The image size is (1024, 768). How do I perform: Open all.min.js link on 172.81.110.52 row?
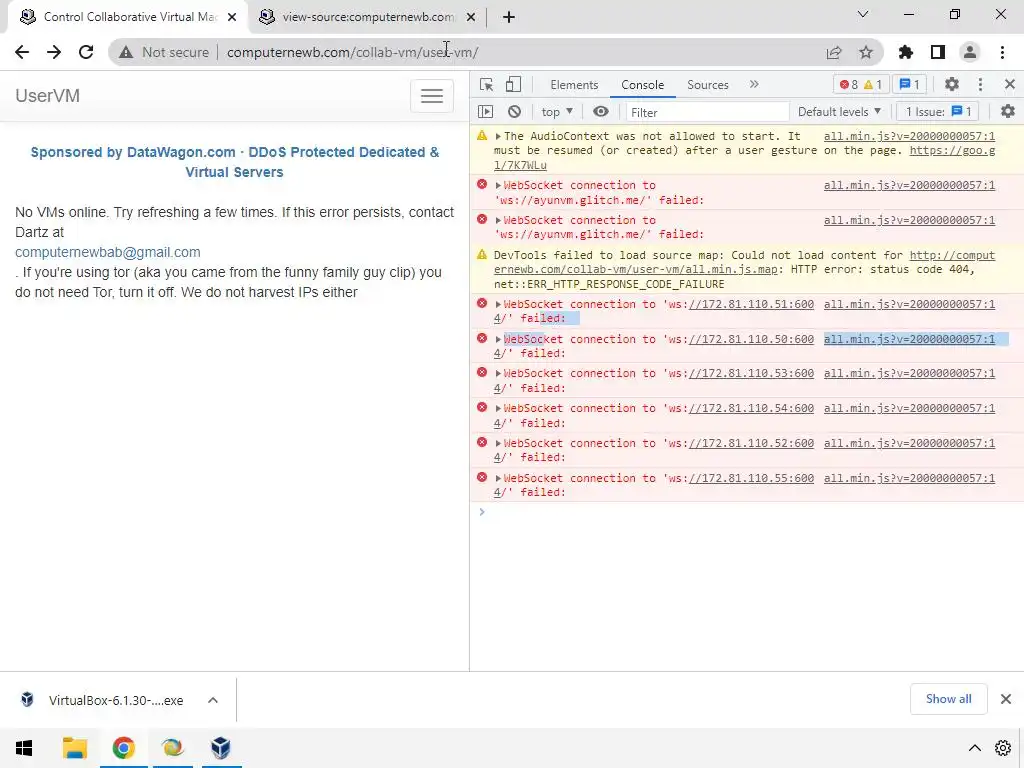pyautogui.click(x=909, y=443)
